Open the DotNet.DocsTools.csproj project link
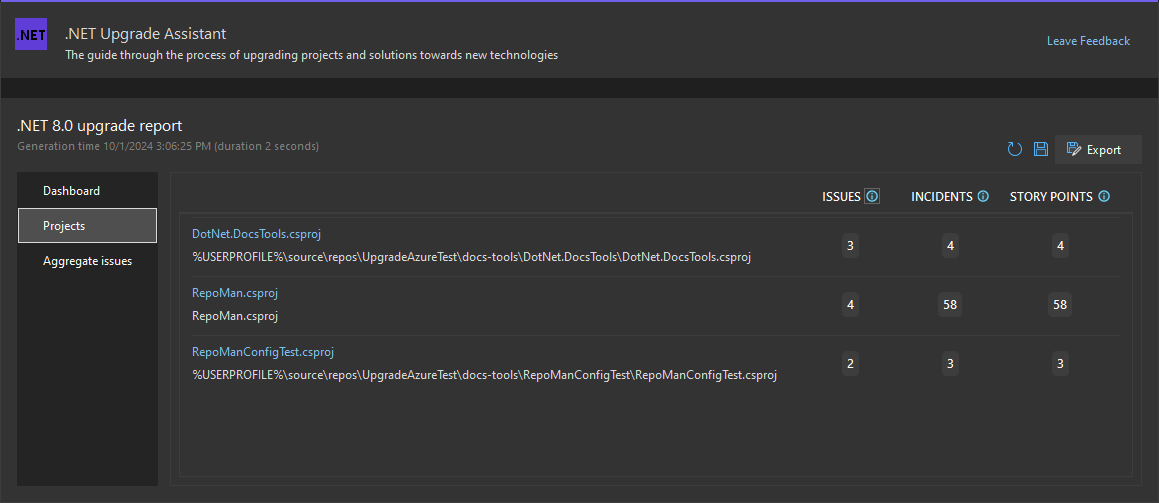 (x=256, y=233)
